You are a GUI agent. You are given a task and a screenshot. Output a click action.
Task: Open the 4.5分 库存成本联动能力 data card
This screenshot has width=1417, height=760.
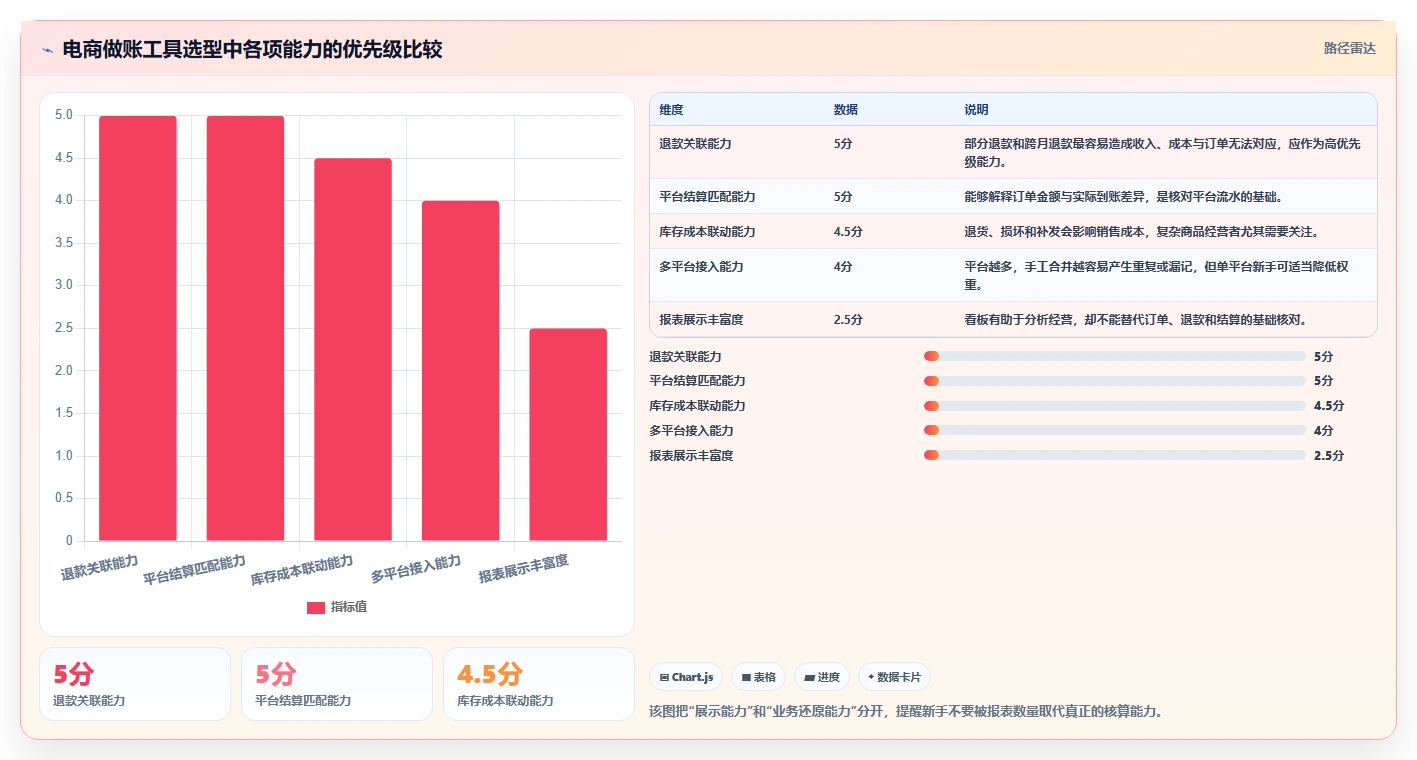pyautogui.click(x=539, y=684)
